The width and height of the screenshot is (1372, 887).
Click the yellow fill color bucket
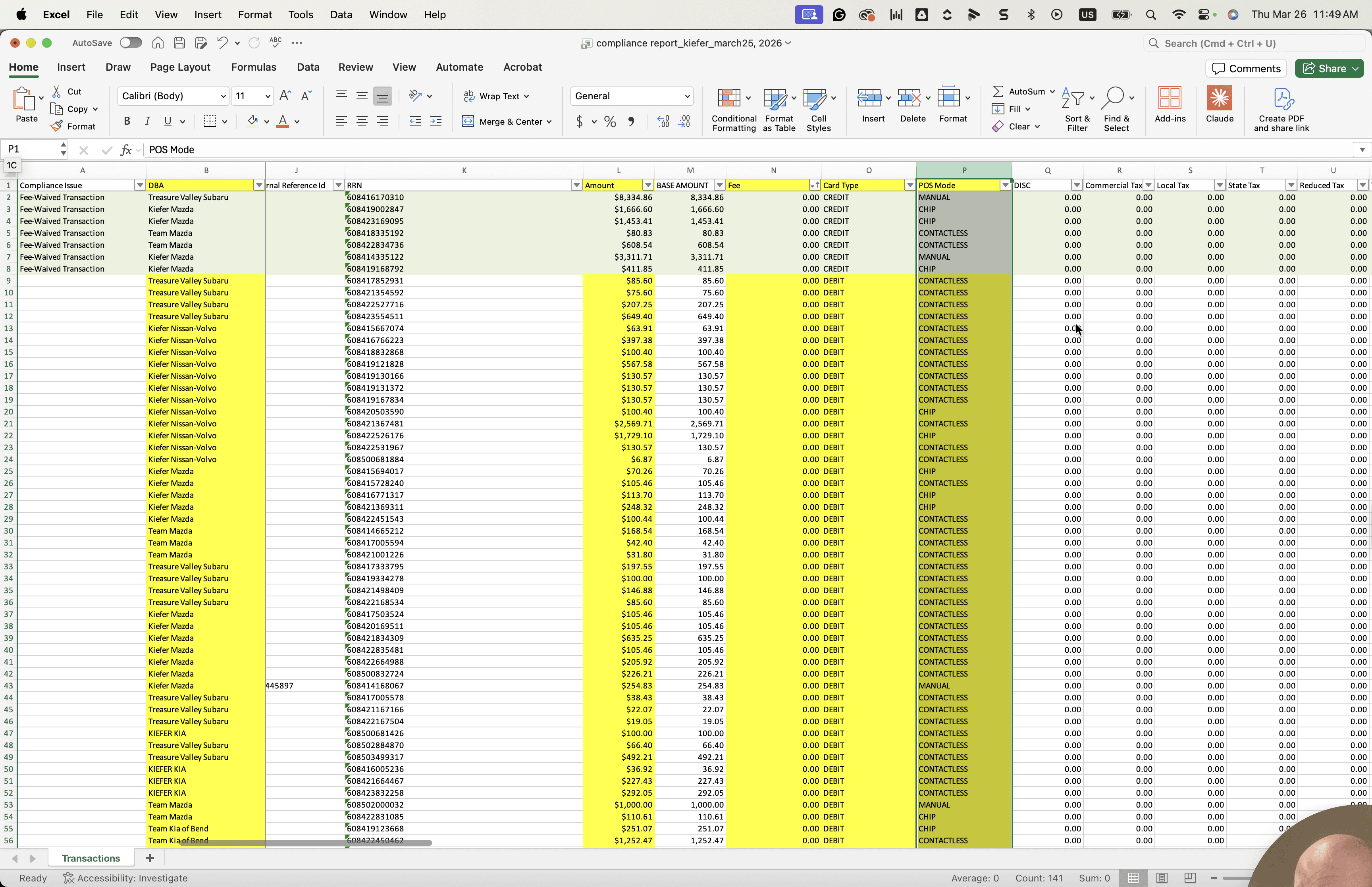tap(252, 121)
